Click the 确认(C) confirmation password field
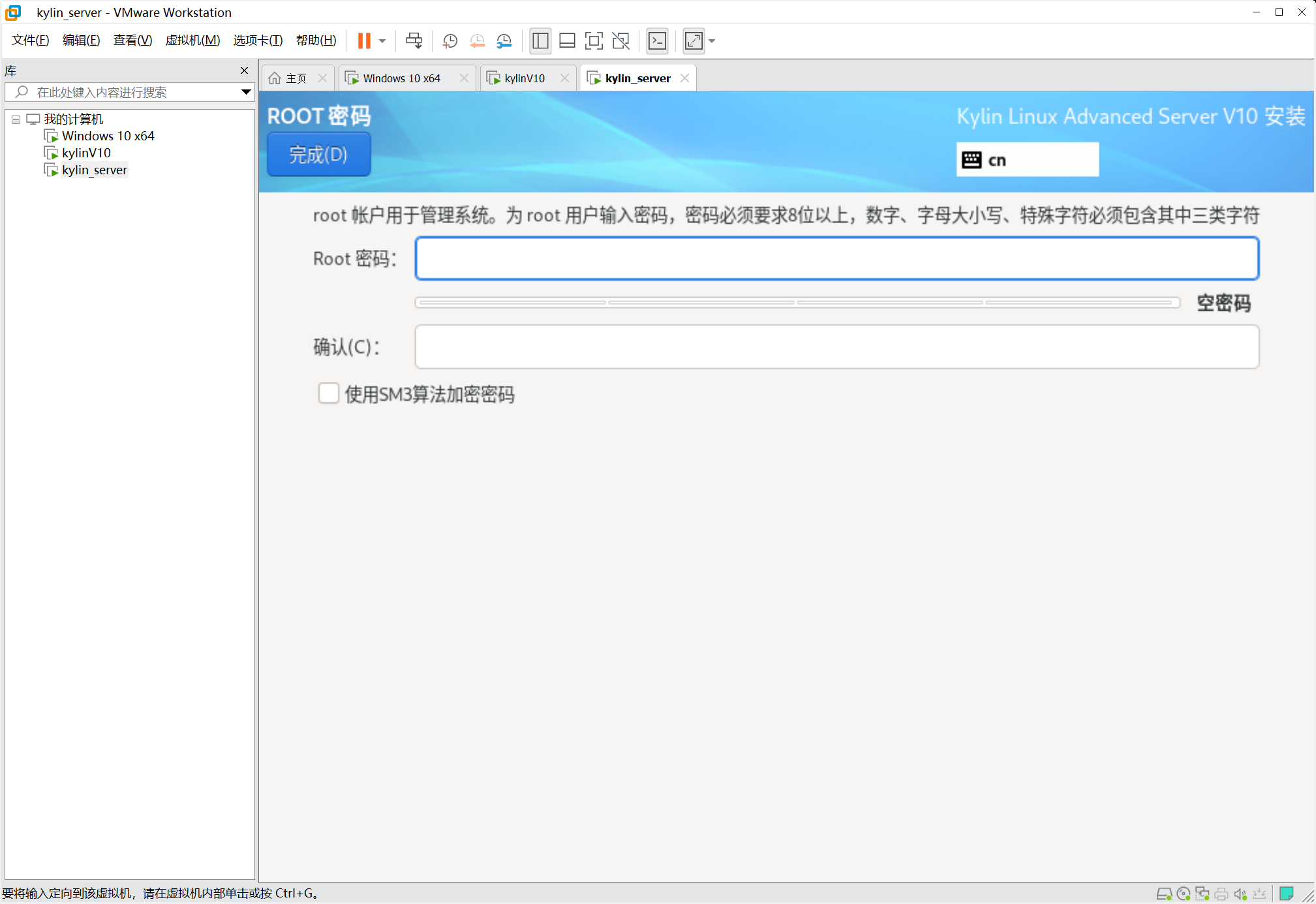 [838, 346]
